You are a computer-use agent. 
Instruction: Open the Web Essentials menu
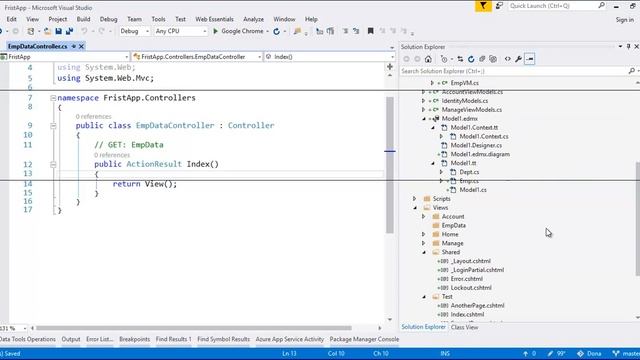(x=214, y=19)
